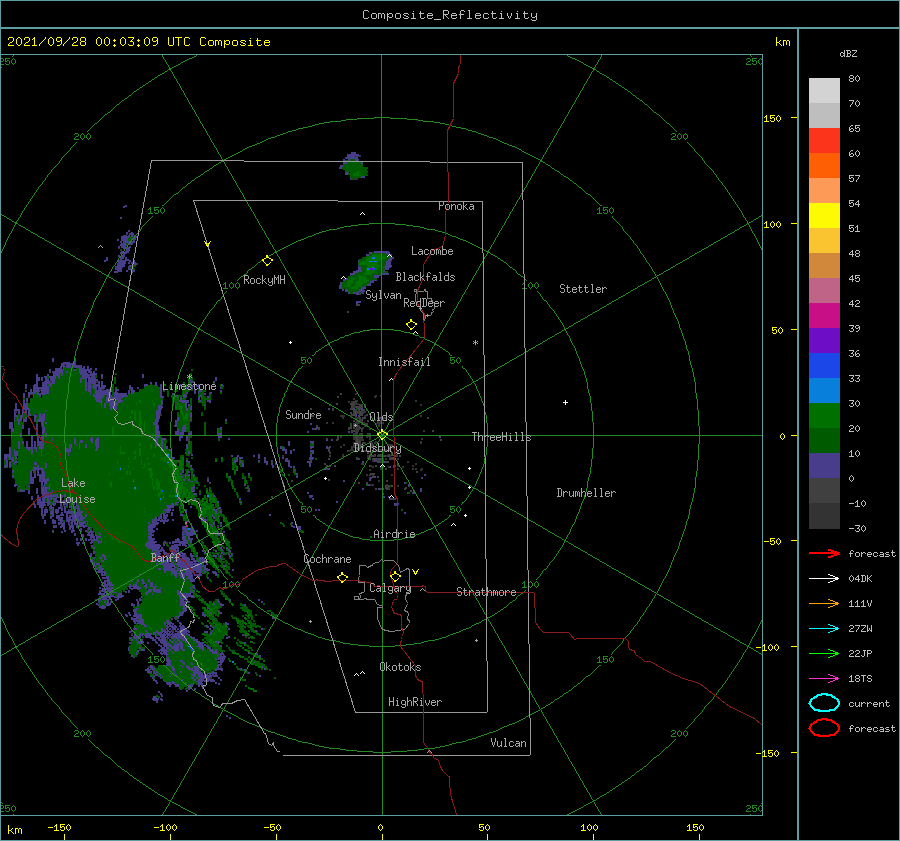Click the yellow diamond marker below Cochrane

pyautogui.click(x=342, y=578)
